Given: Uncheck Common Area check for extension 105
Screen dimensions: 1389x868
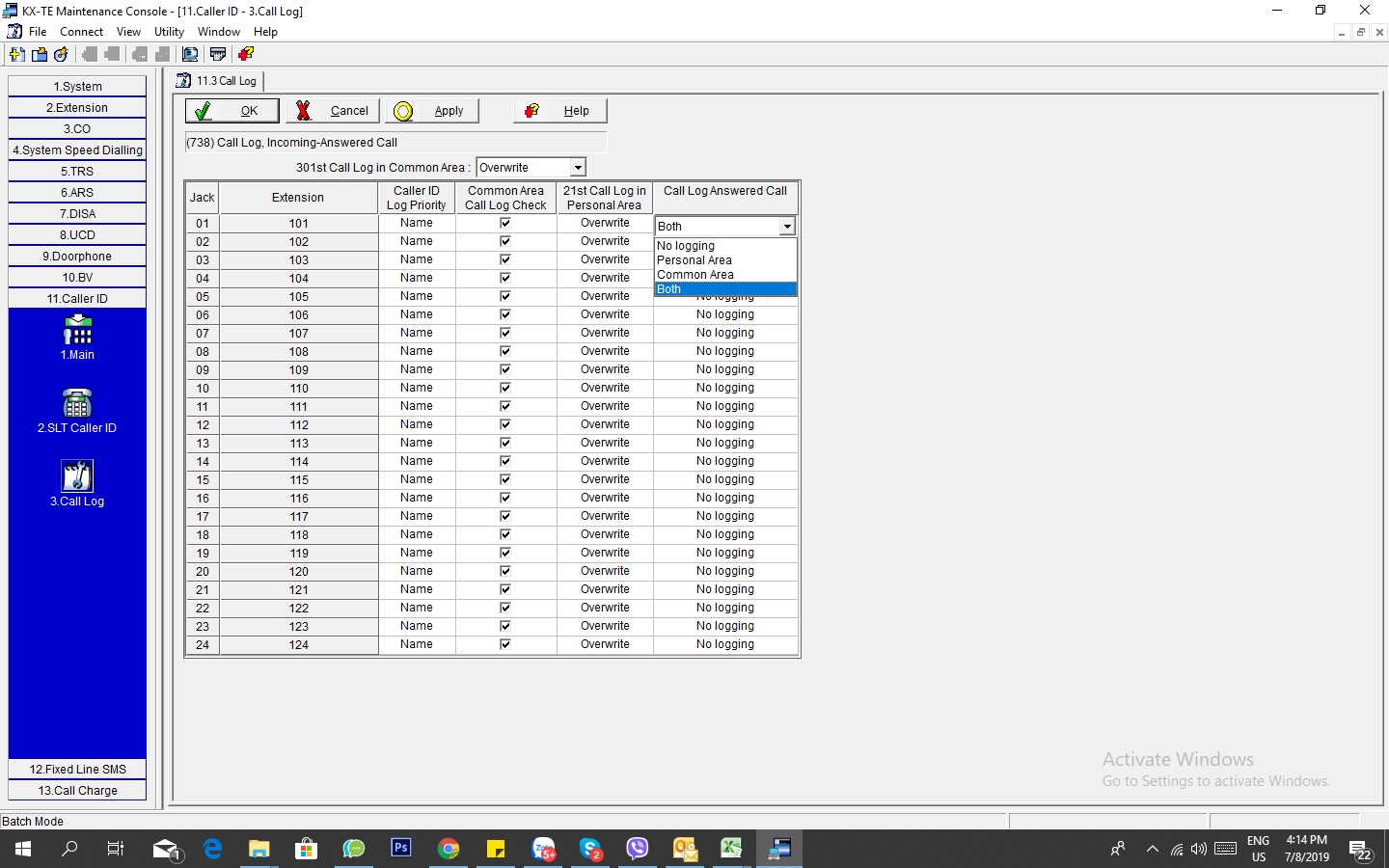Looking at the screenshot, I should 505,296.
